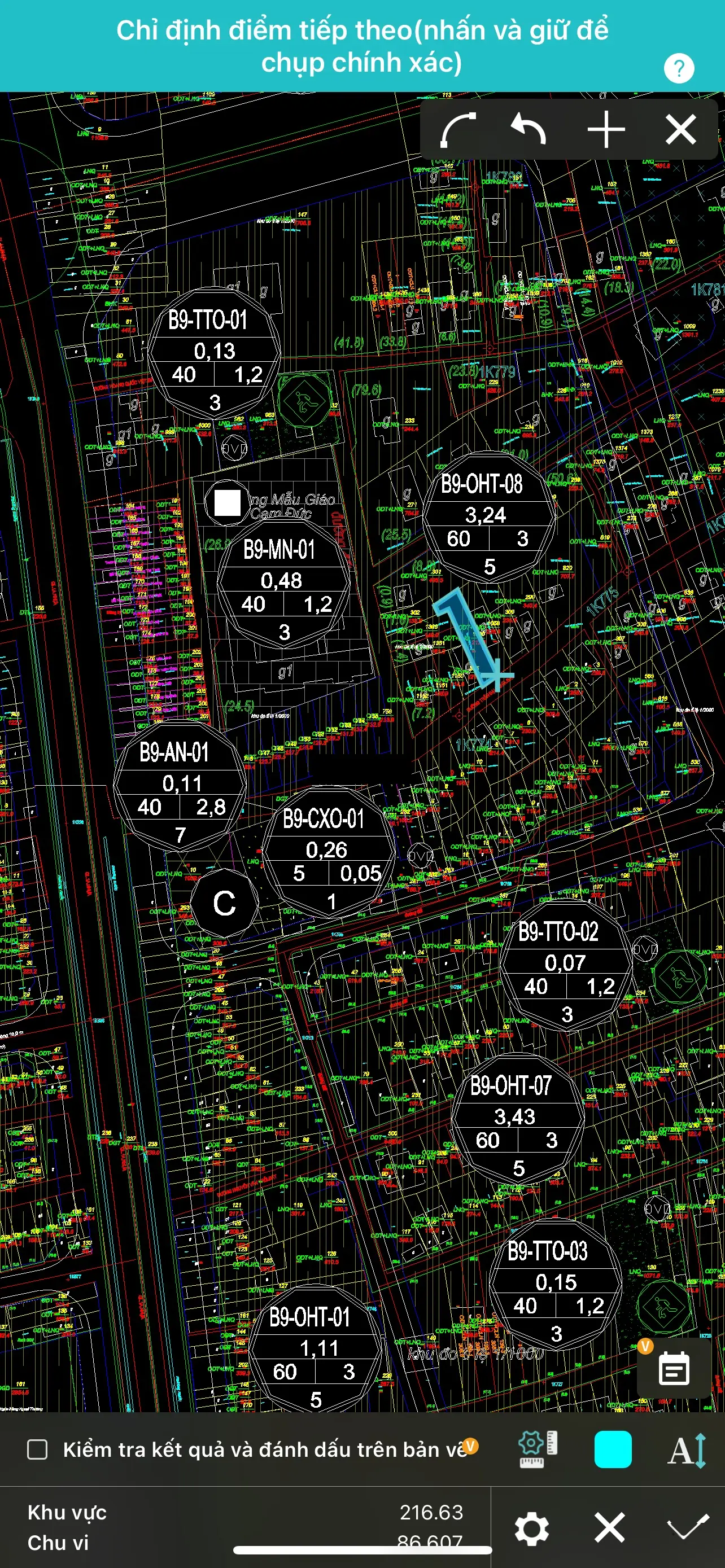This screenshot has height=1568, width=725.
Task: Select the B9-AN-01 label
Action: click(x=174, y=752)
